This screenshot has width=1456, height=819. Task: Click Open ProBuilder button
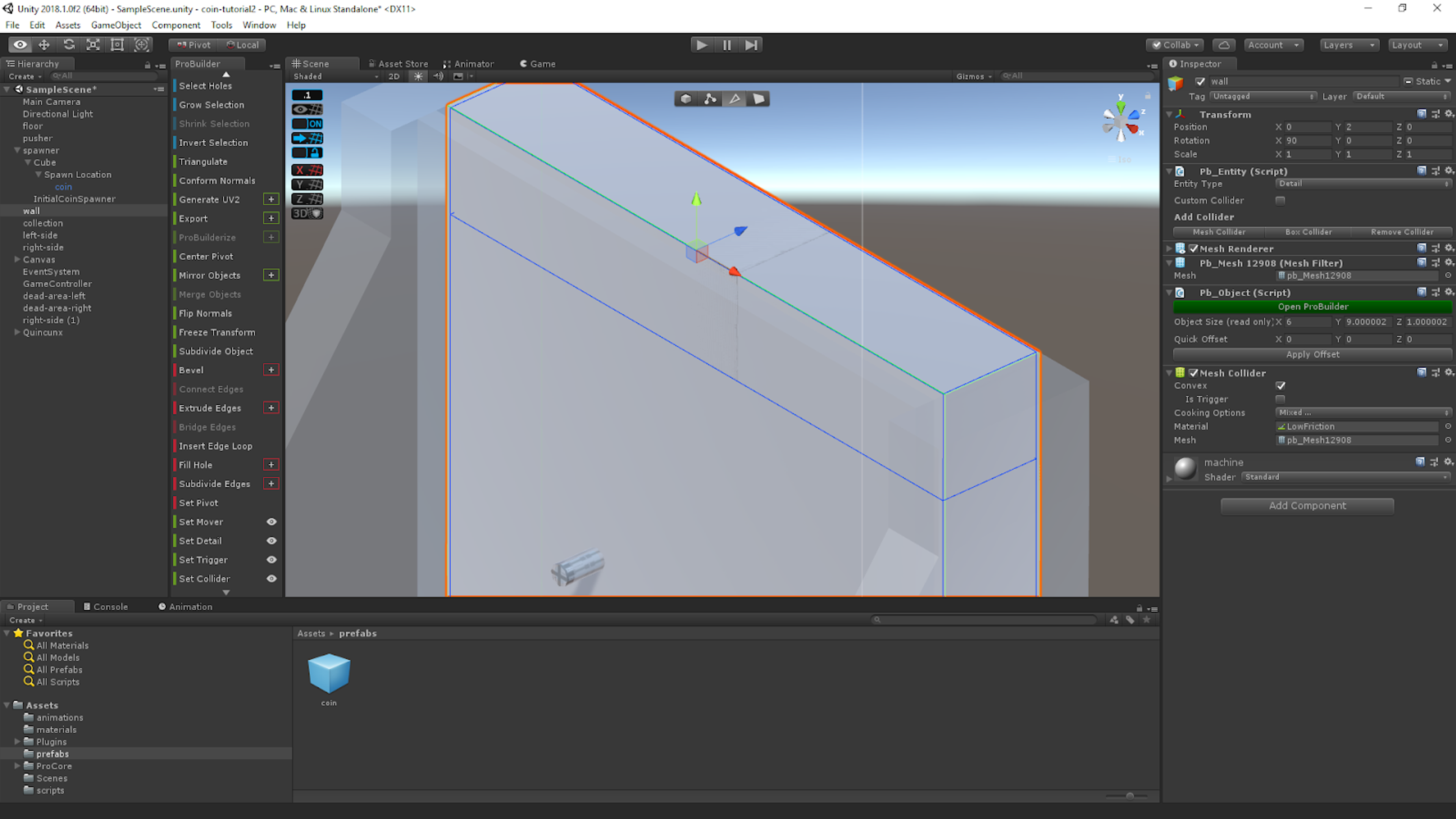pyautogui.click(x=1312, y=306)
